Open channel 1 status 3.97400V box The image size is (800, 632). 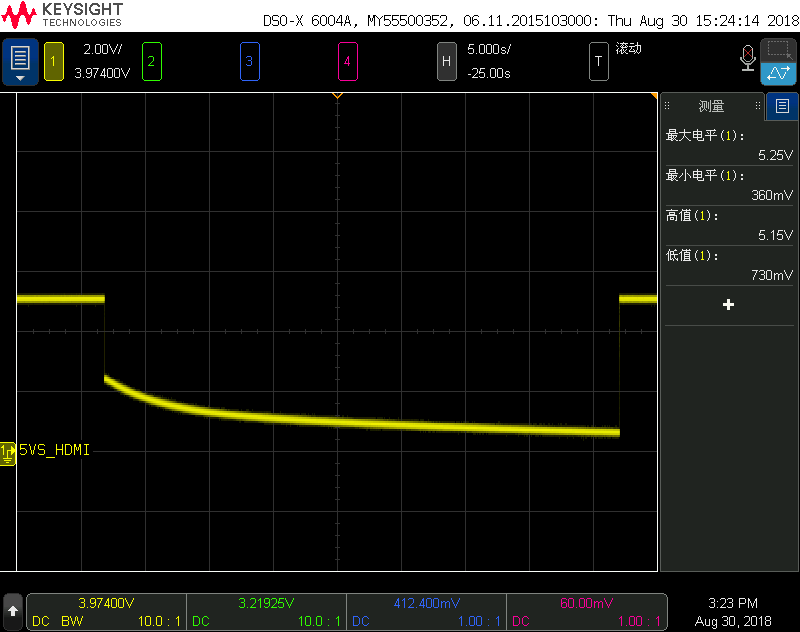tap(106, 612)
